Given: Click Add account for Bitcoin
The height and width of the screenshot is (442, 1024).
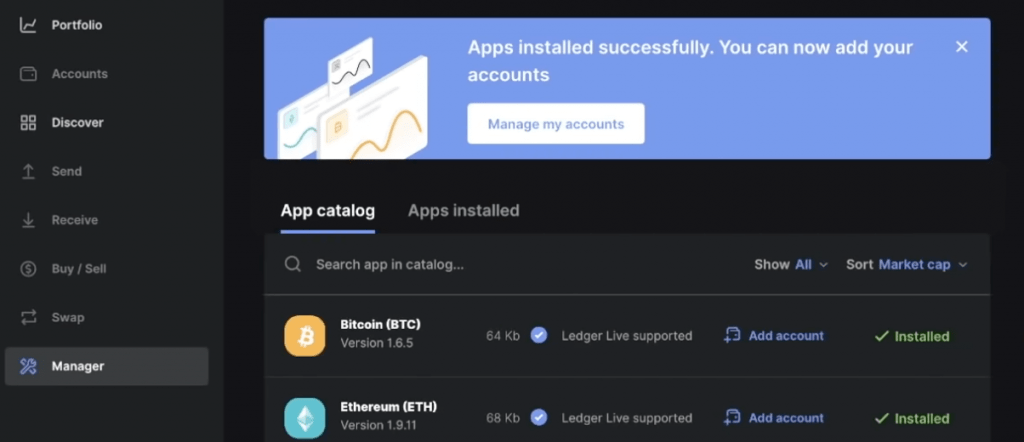Looking at the screenshot, I should pyautogui.click(x=774, y=336).
